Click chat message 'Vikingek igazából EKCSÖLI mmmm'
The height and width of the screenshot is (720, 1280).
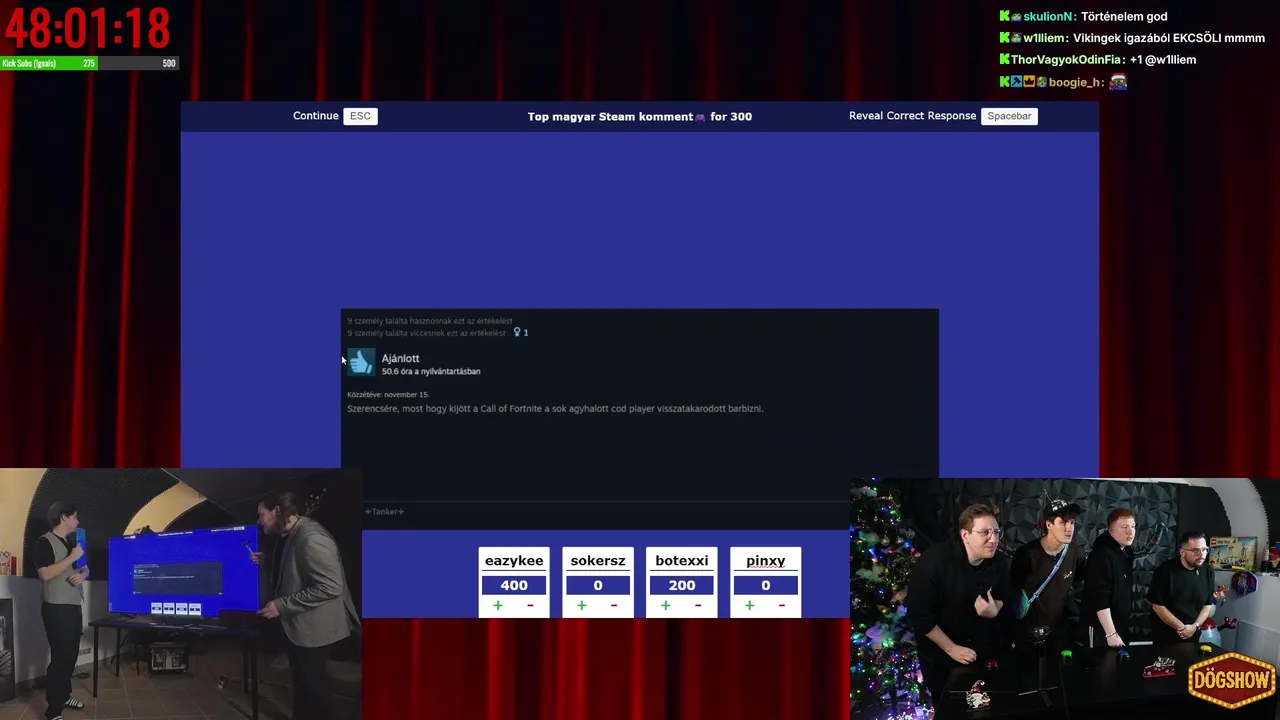[1169, 38]
